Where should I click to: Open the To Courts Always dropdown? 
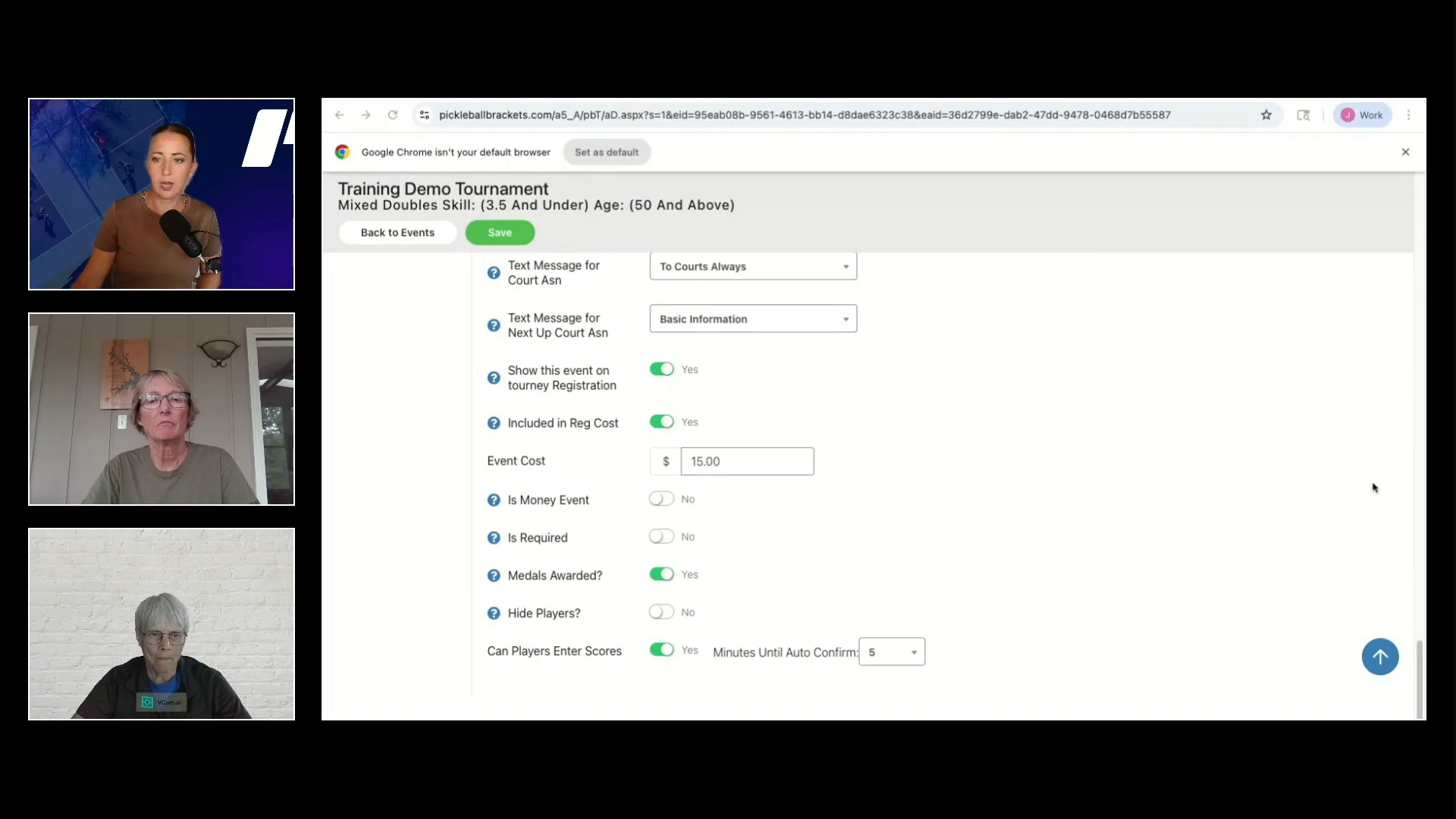coord(753,266)
